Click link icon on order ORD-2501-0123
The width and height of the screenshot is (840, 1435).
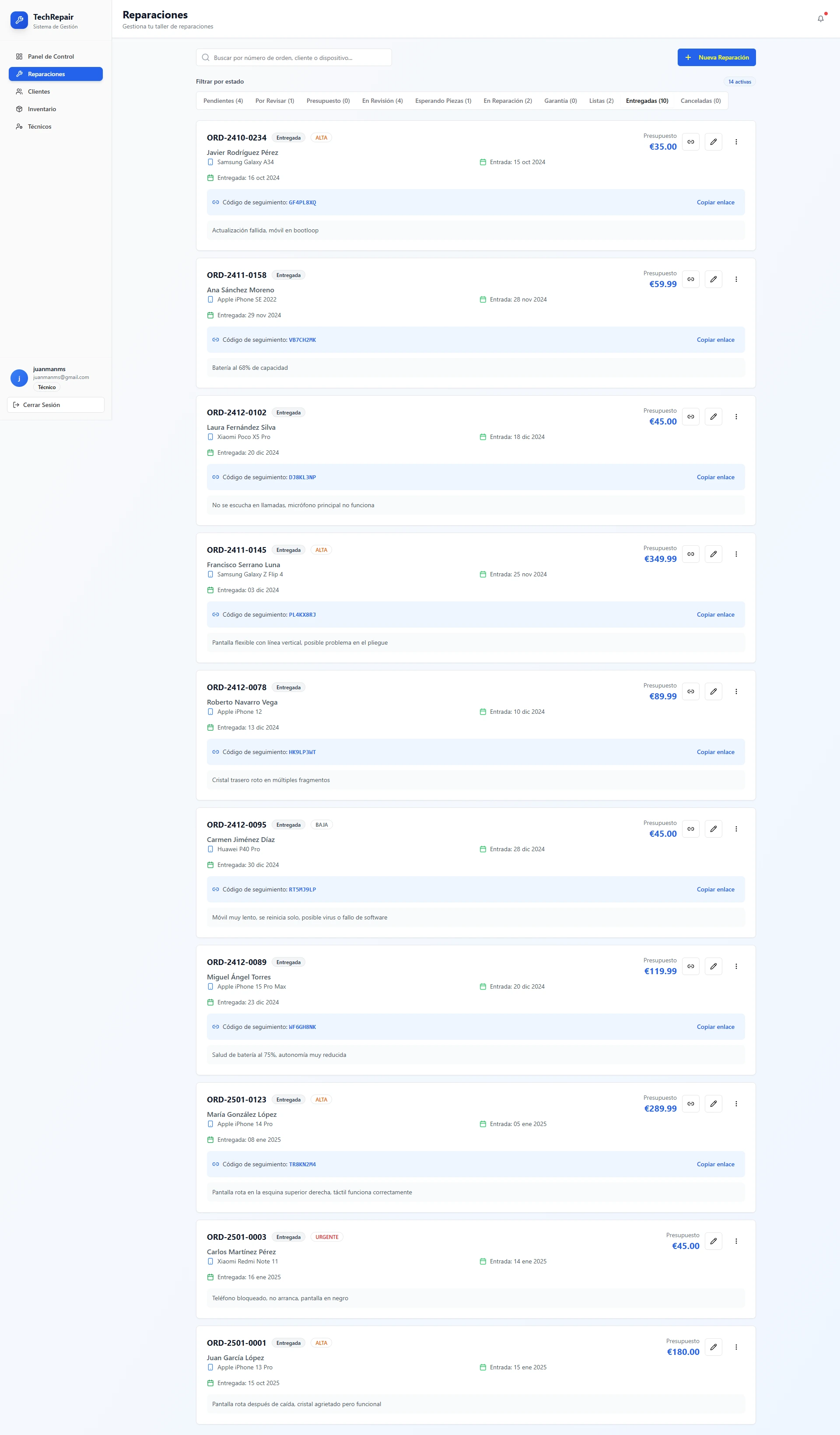pos(690,1104)
